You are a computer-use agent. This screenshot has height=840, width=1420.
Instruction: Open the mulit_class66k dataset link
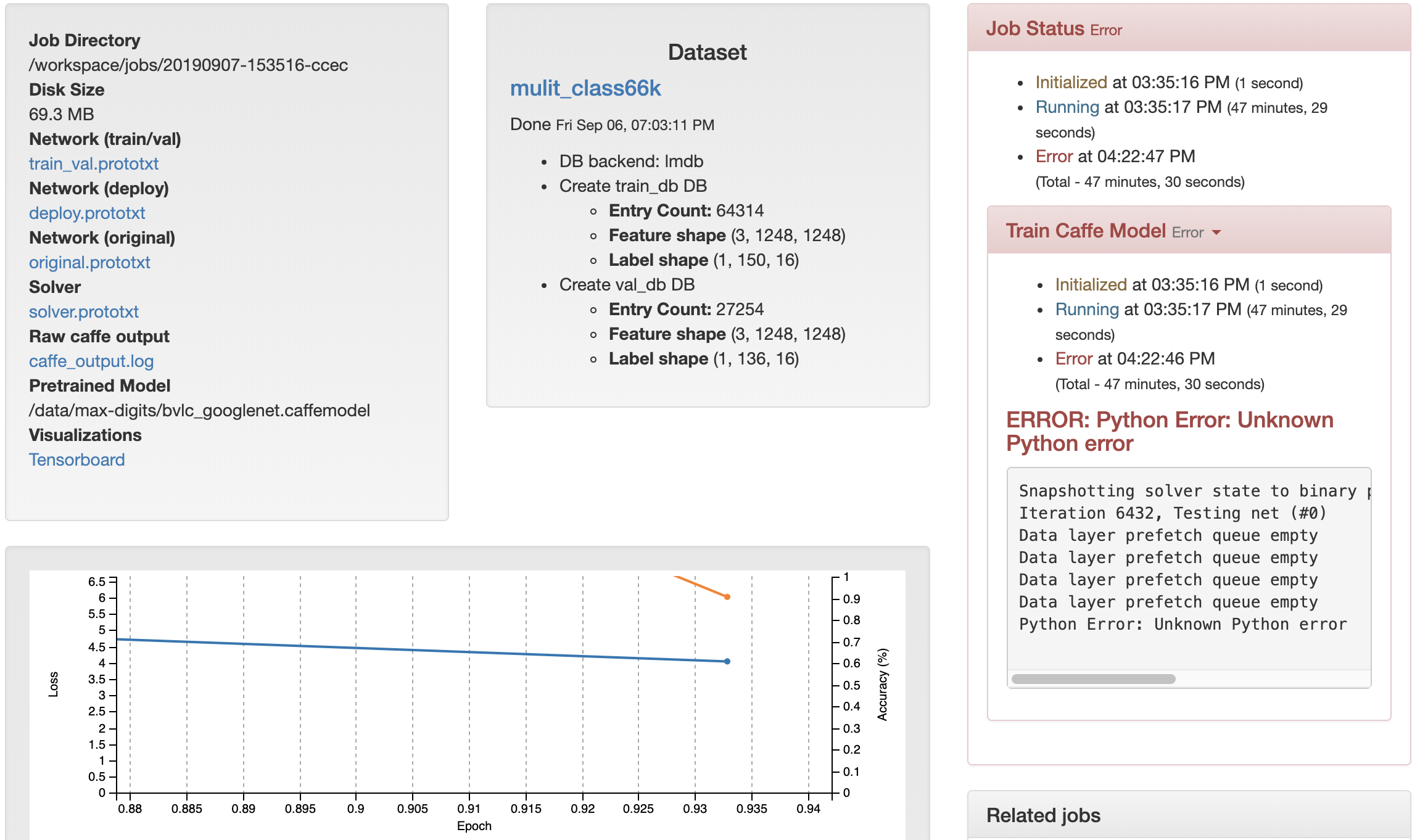(585, 88)
